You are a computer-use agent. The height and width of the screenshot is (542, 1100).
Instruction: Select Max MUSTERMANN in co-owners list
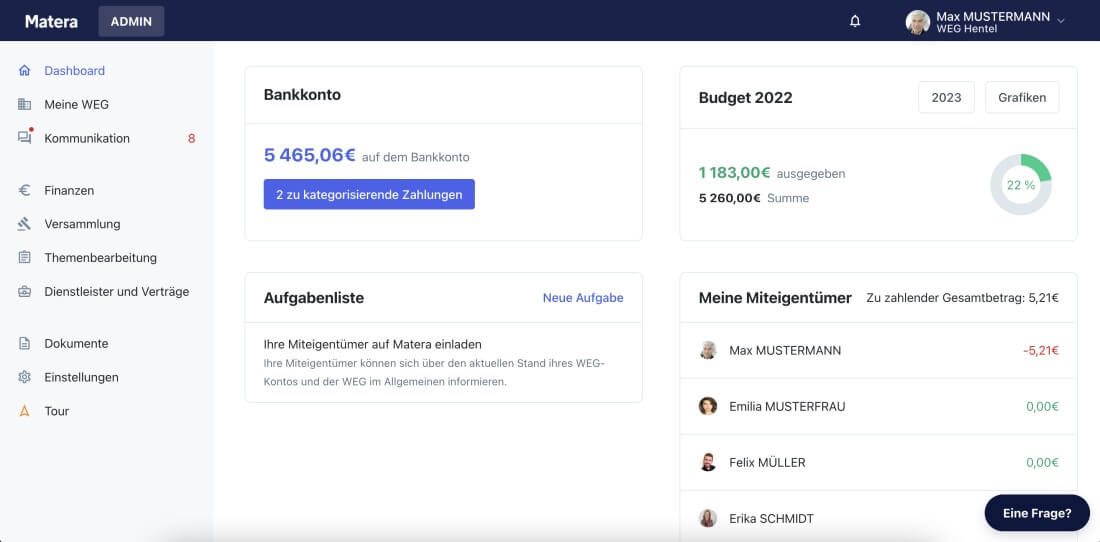[x=878, y=351]
